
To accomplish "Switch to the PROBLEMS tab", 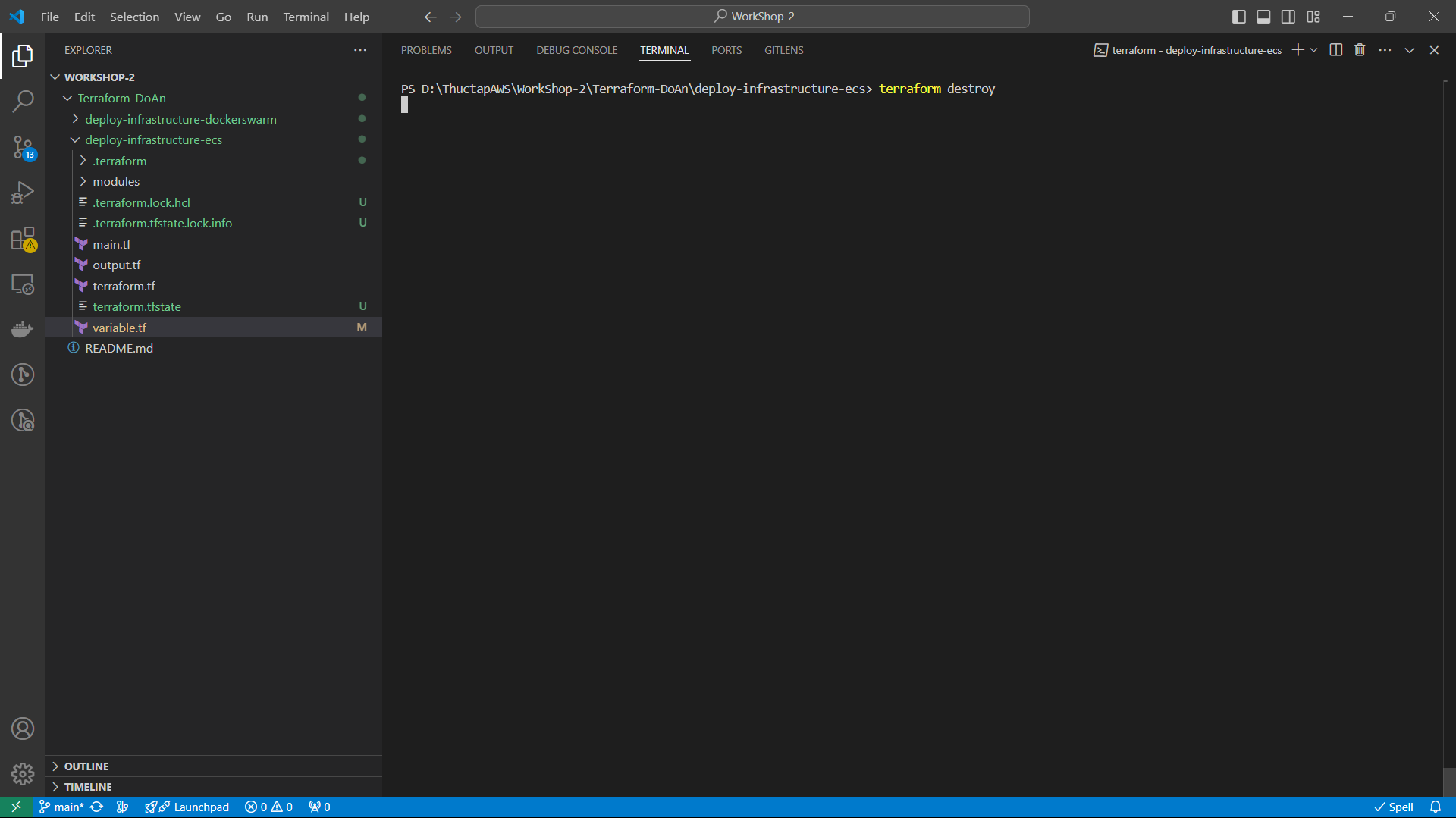I will tap(426, 50).
